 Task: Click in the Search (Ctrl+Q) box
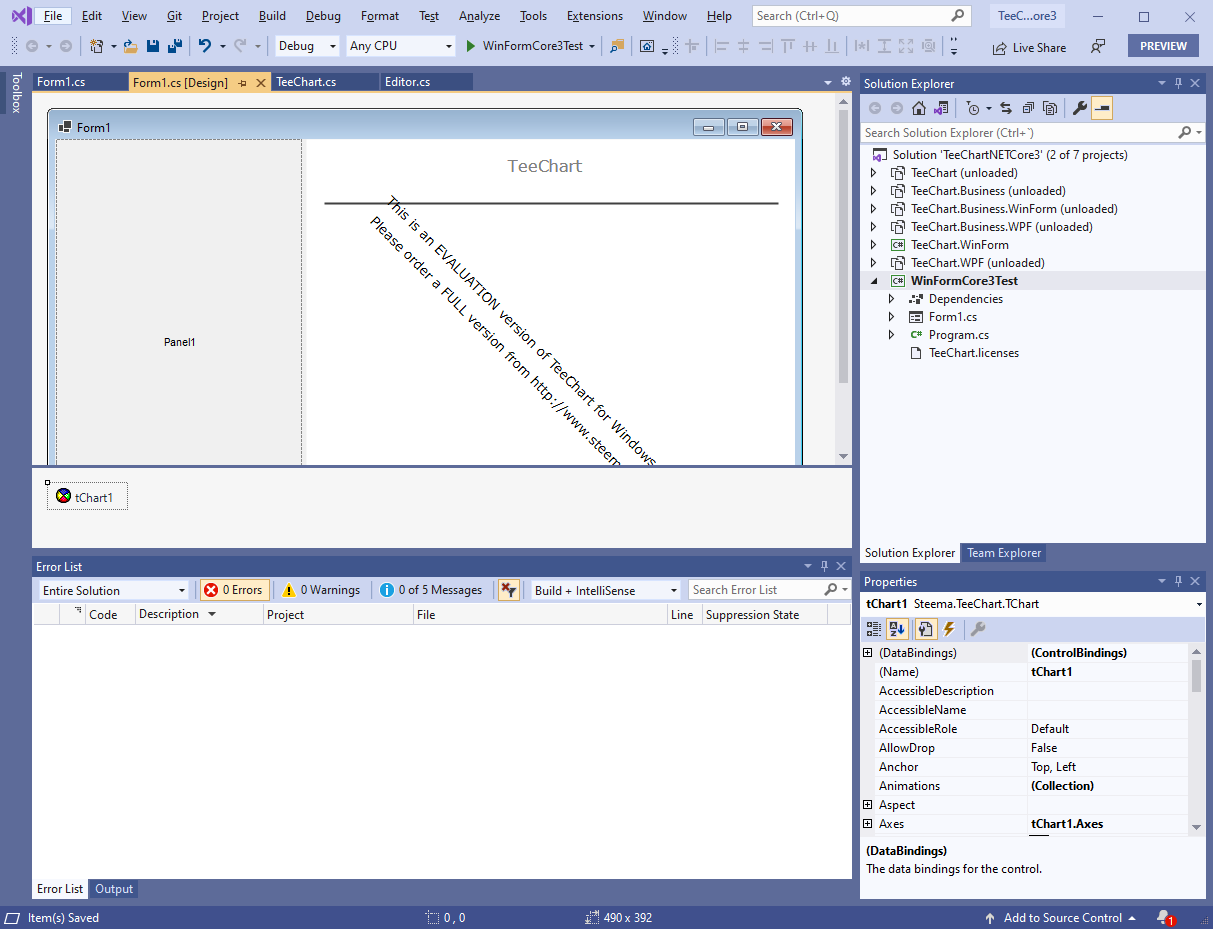click(x=861, y=16)
